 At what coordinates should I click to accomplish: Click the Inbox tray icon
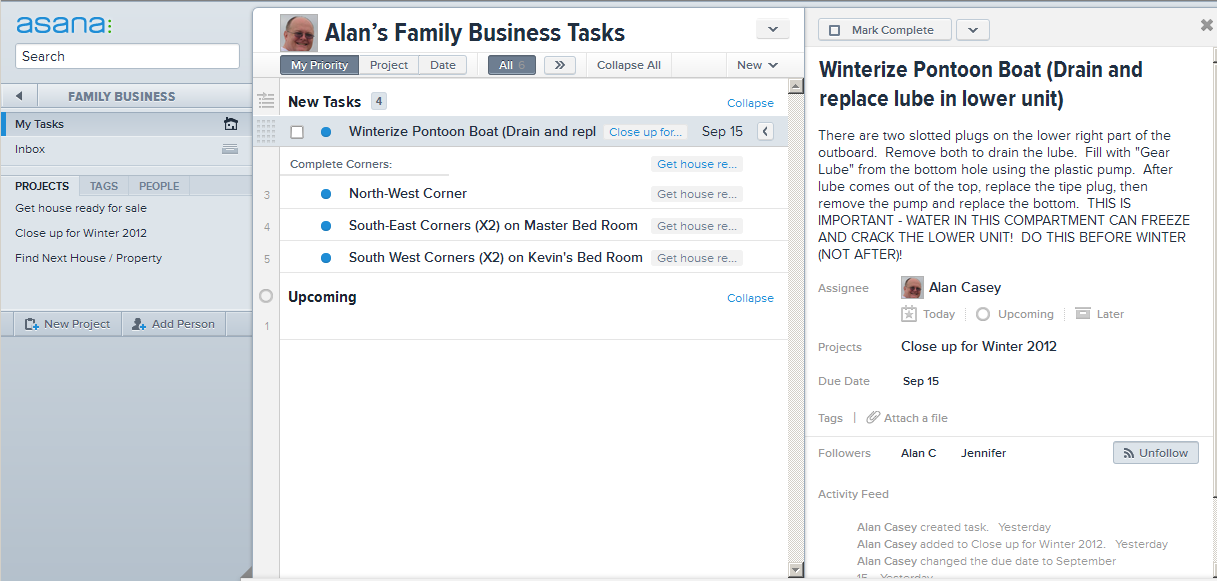tap(230, 149)
